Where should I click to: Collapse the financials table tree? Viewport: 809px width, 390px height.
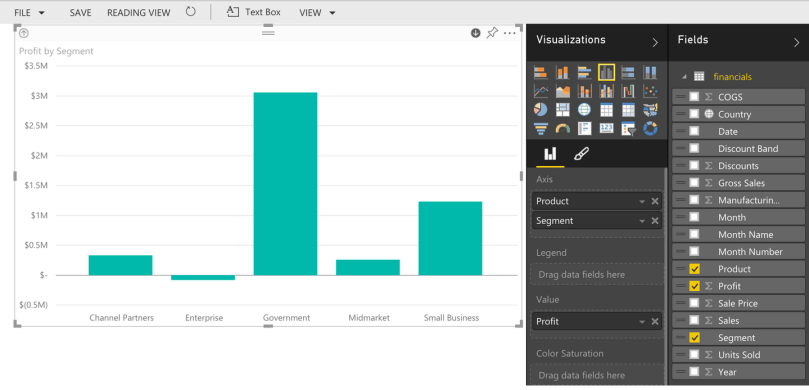684,77
